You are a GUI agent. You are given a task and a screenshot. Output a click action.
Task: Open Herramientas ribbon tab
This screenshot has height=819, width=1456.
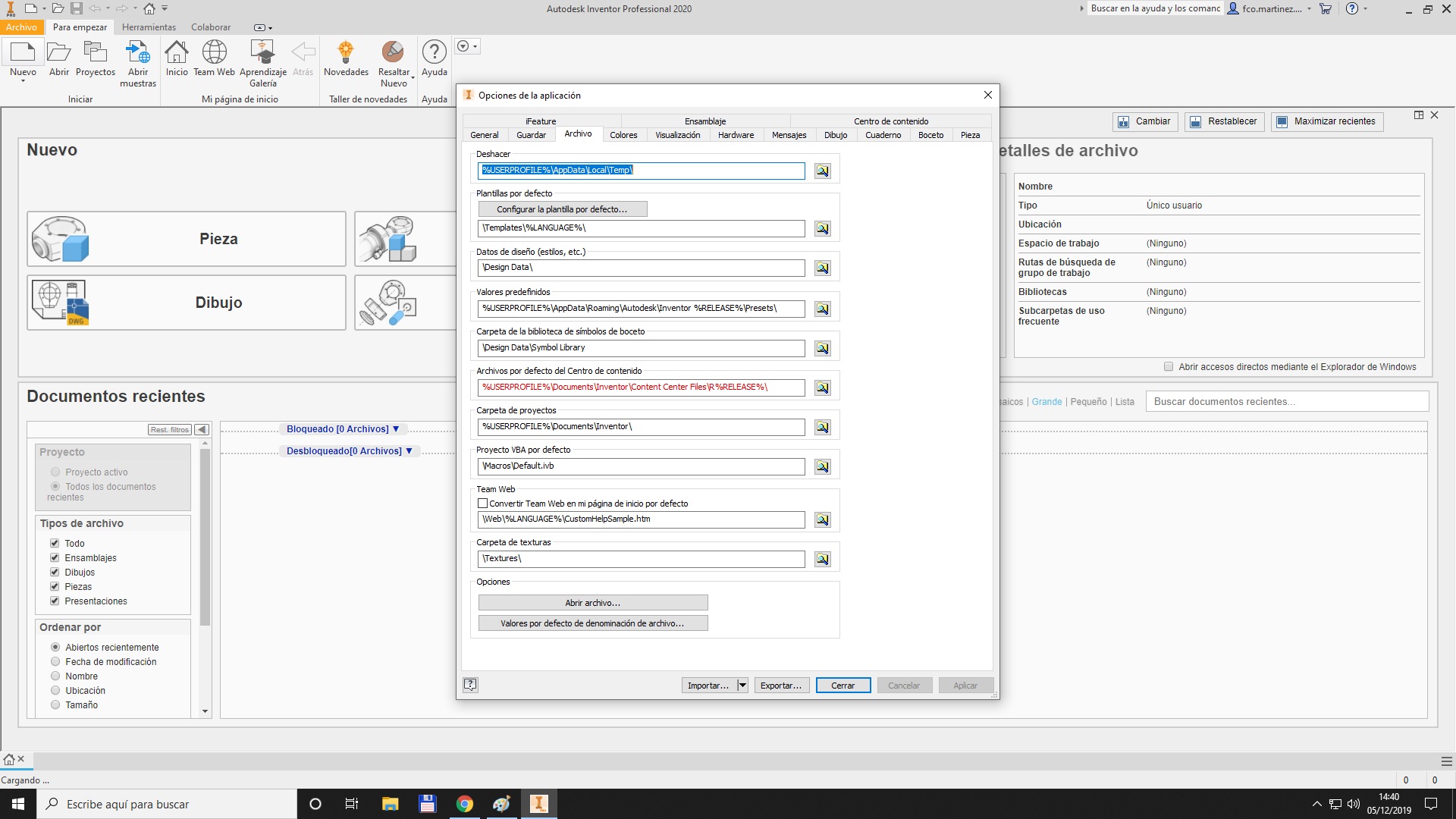[149, 27]
